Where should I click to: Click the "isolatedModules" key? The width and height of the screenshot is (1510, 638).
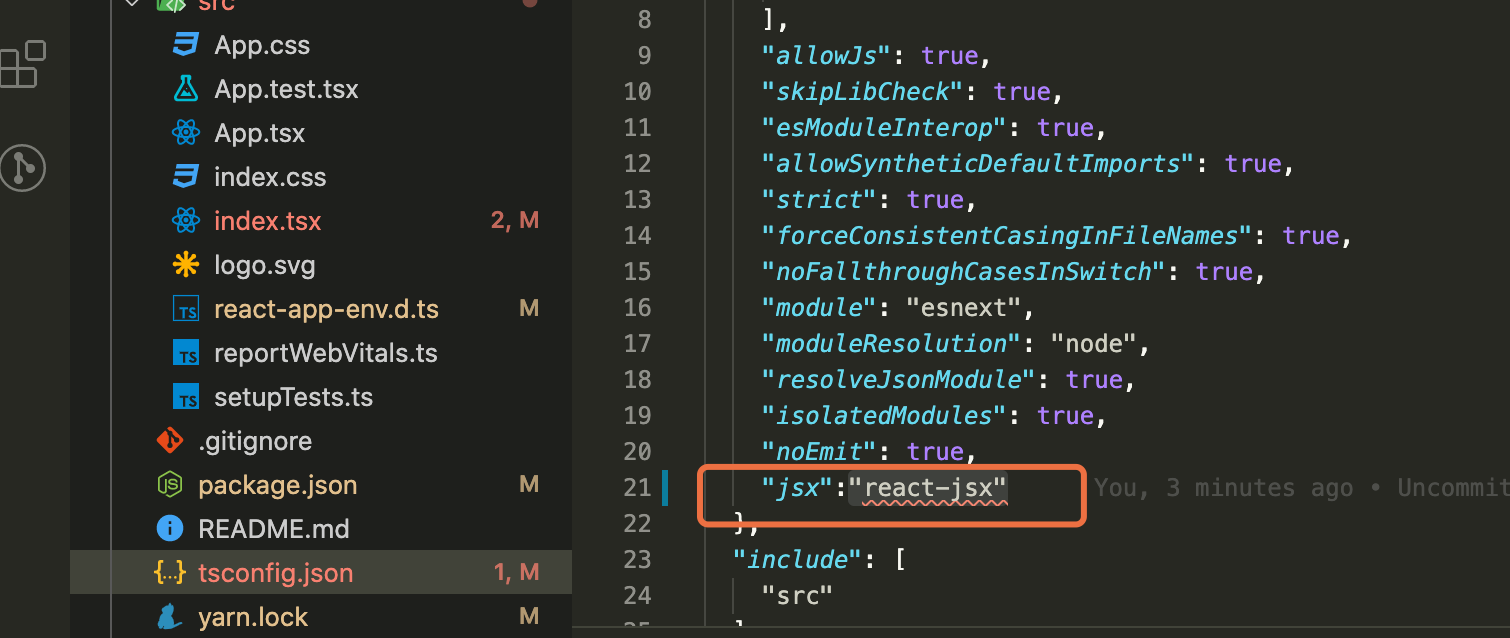point(884,415)
